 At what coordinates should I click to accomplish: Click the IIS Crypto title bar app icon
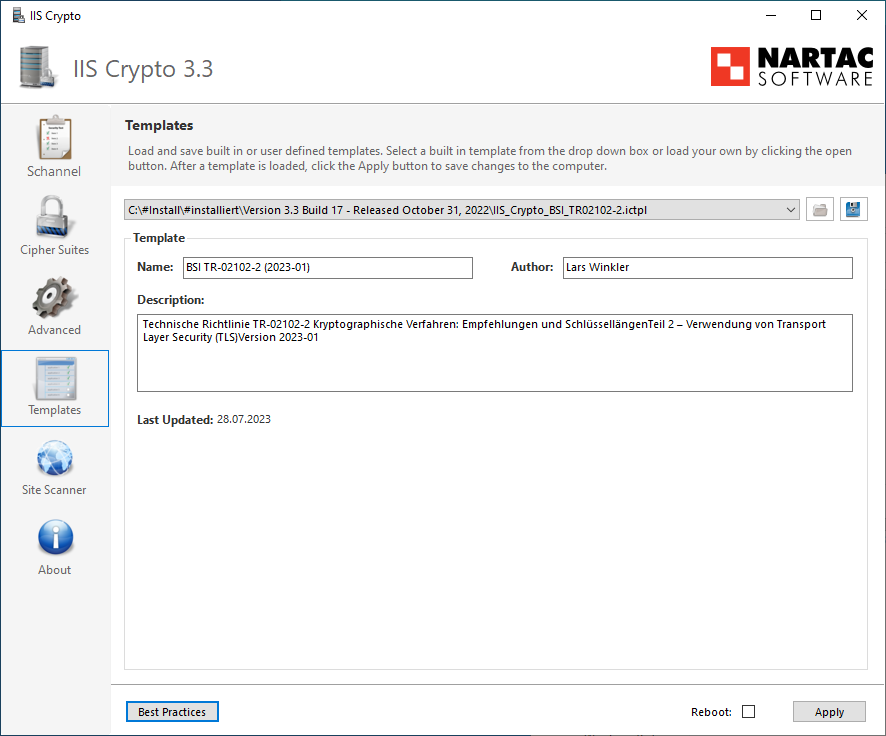19,15
